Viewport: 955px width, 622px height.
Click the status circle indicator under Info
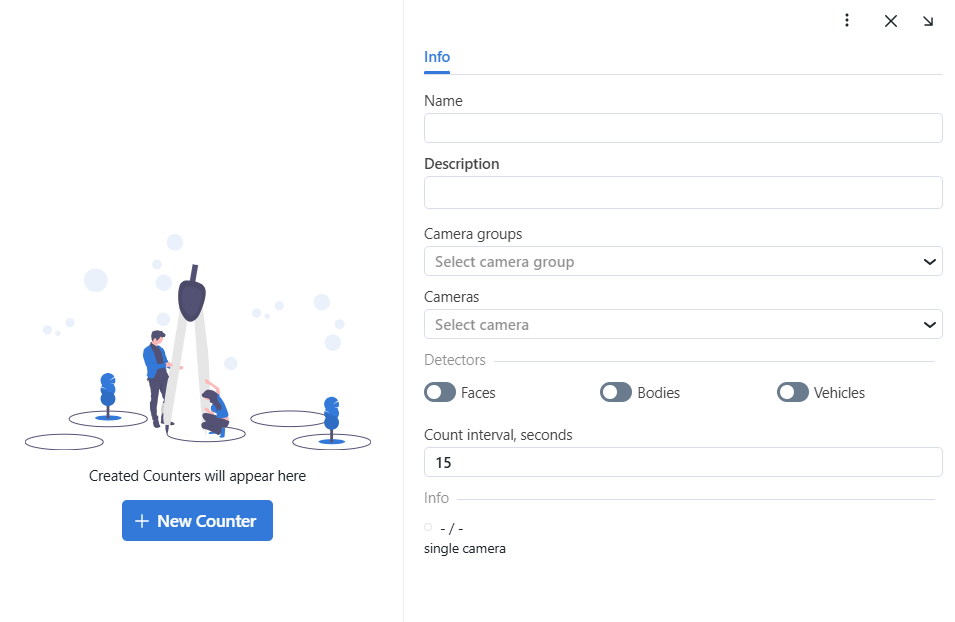point(428,527)
